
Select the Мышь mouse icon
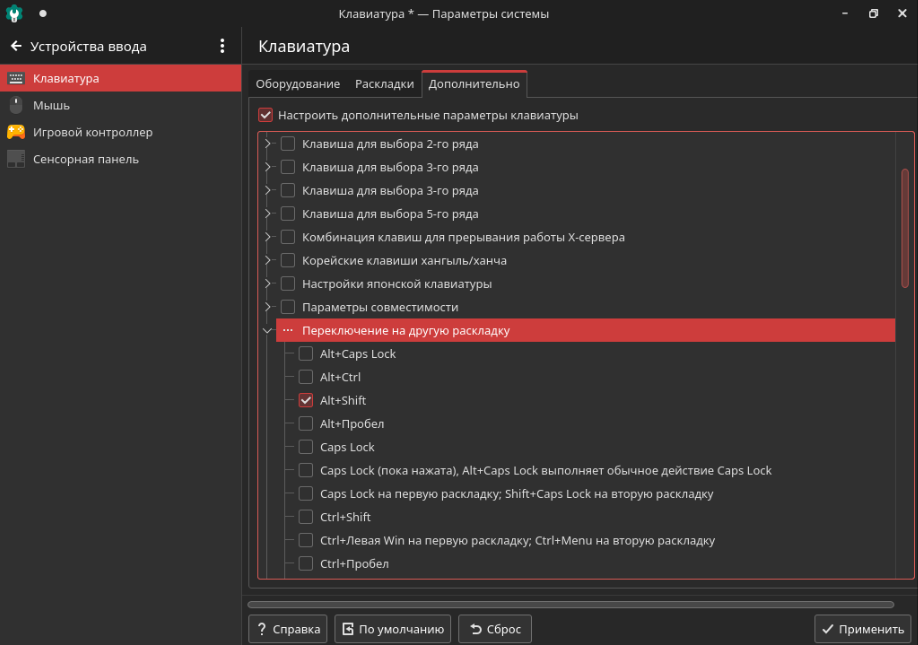[16, 105]
